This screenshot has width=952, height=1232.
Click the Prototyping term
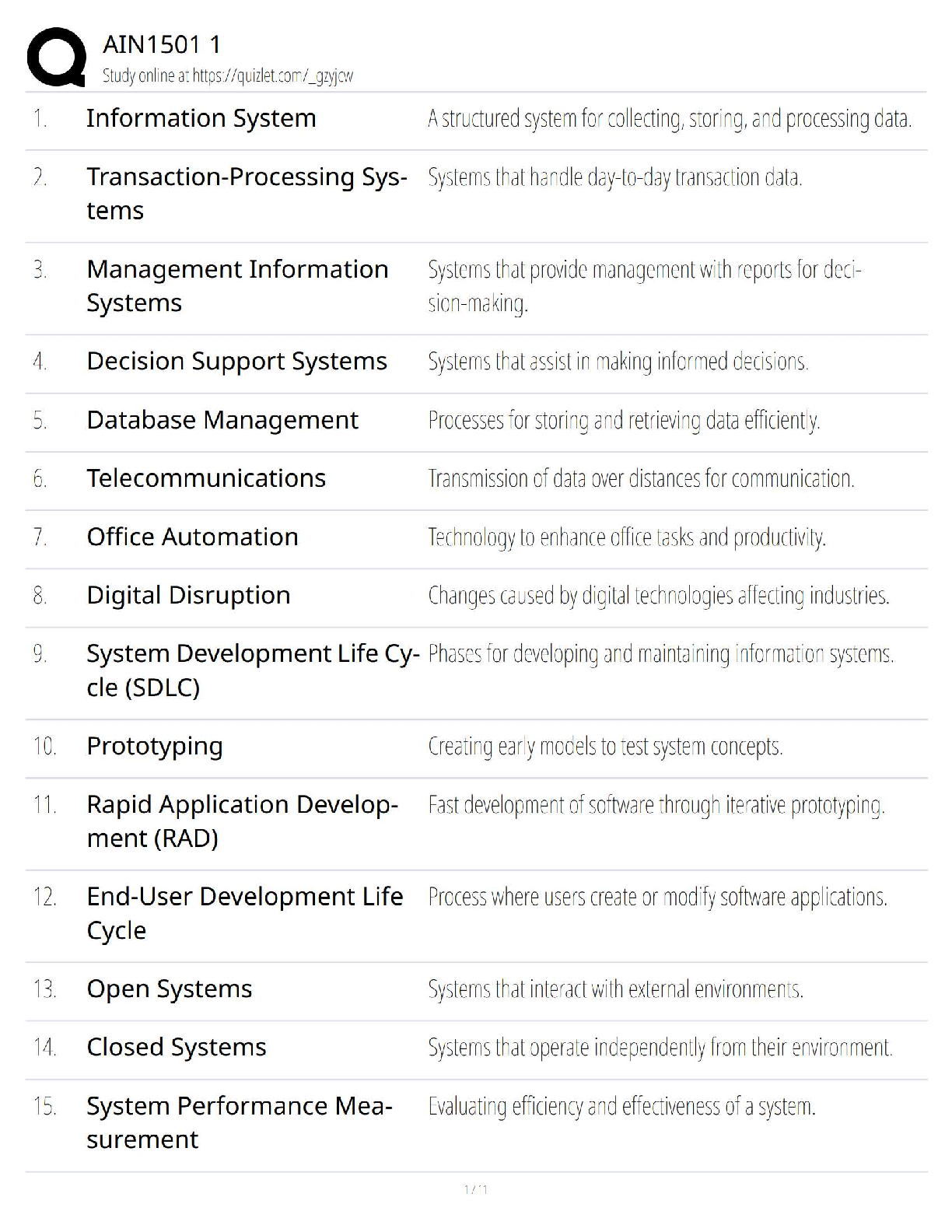(155, 746)
